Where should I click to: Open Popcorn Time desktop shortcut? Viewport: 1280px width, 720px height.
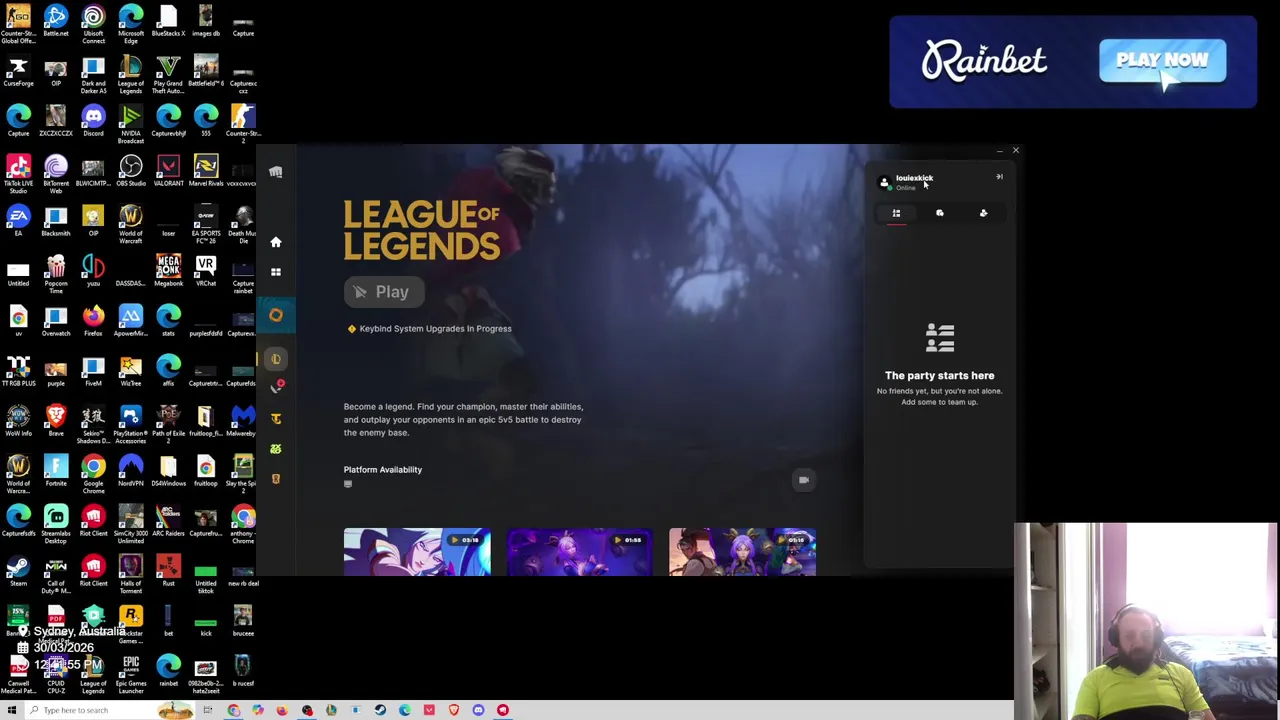point(56,274)
